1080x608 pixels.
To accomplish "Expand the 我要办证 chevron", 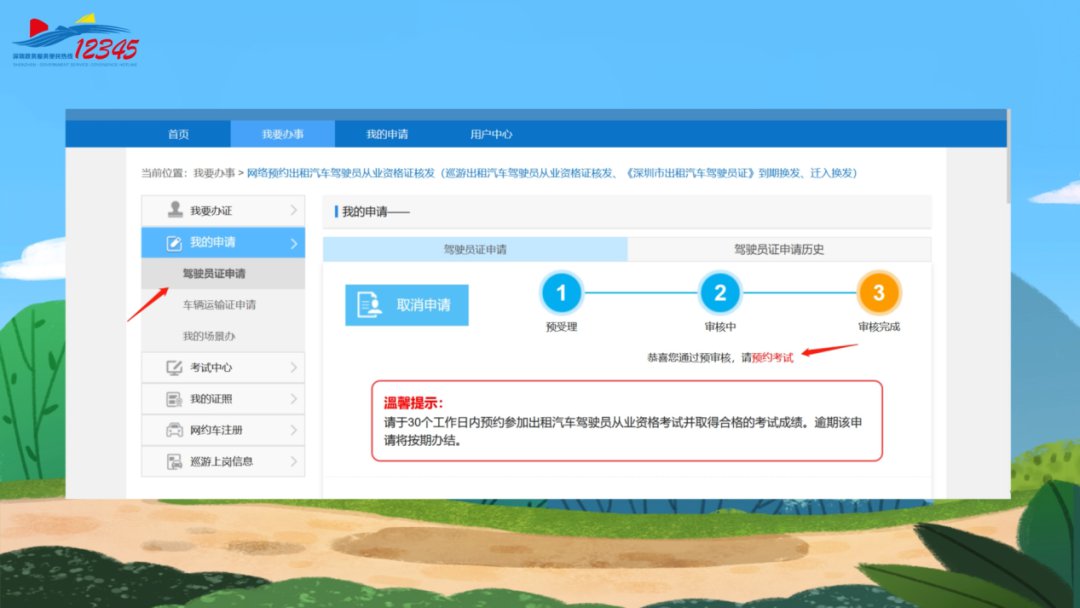I will point(294,210).
